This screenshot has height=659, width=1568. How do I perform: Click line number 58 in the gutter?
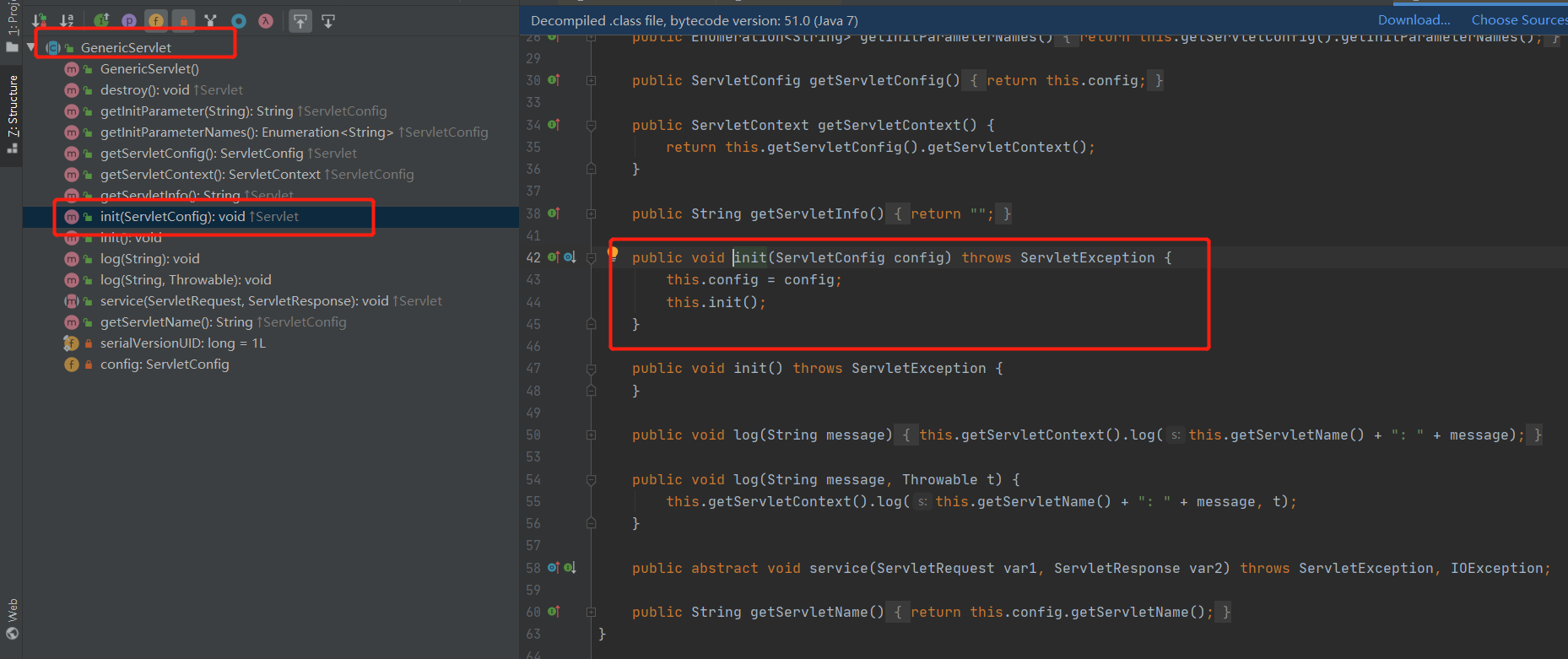tap(533, 568)
